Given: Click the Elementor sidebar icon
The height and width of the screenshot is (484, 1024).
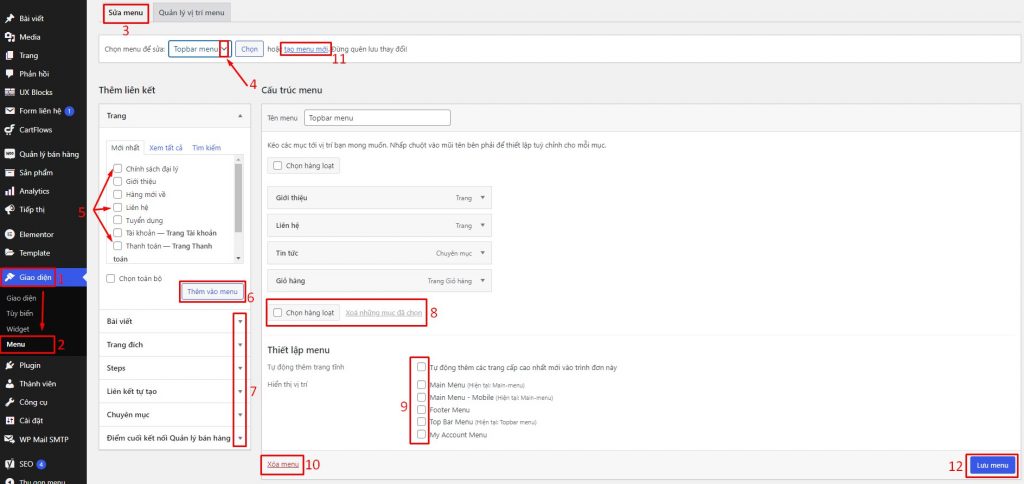Looking at the screenshot, I should pyautogui.click(x=10, y=234).
